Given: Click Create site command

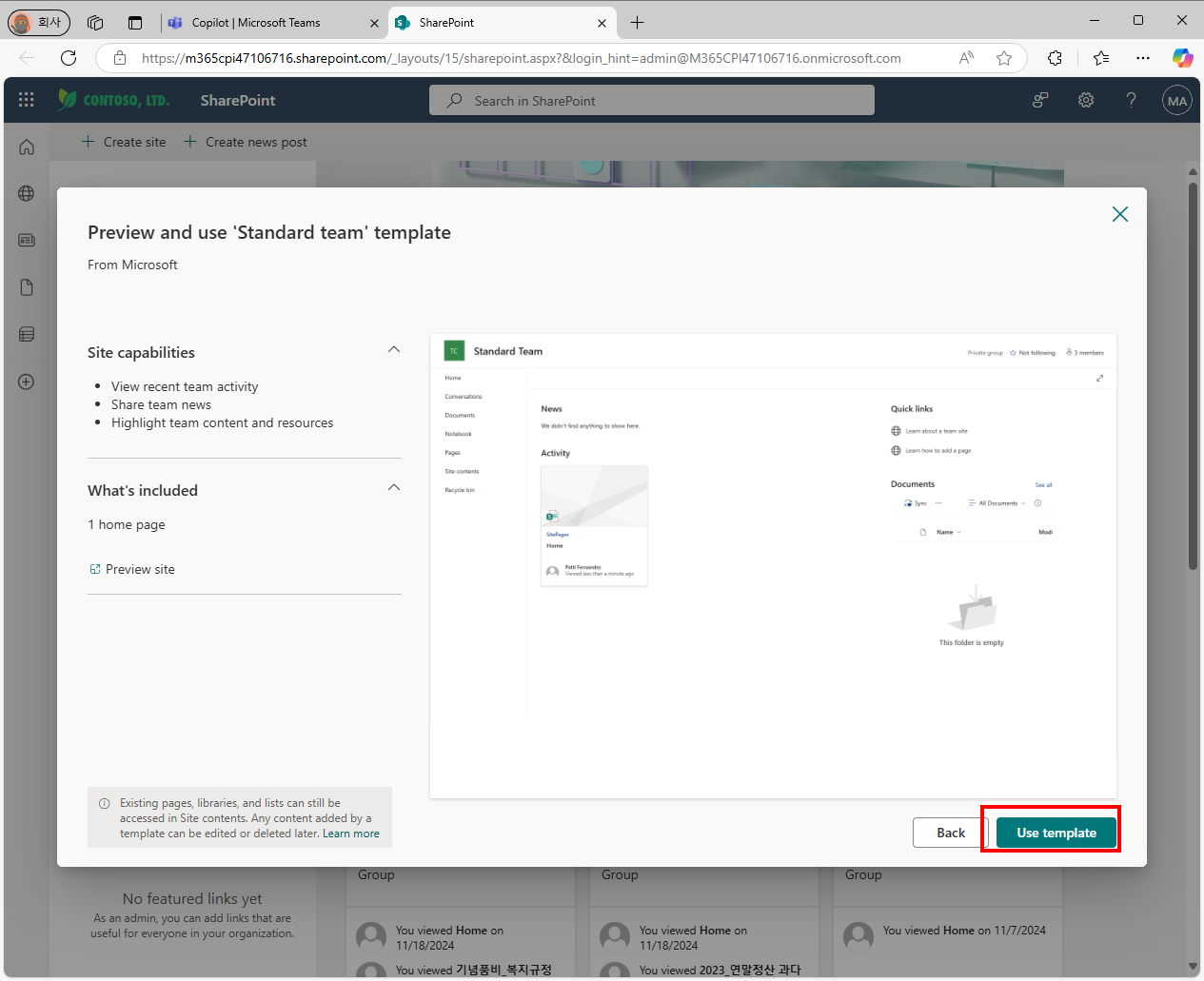Looking at the screenshot, I should tap(124, 142).
